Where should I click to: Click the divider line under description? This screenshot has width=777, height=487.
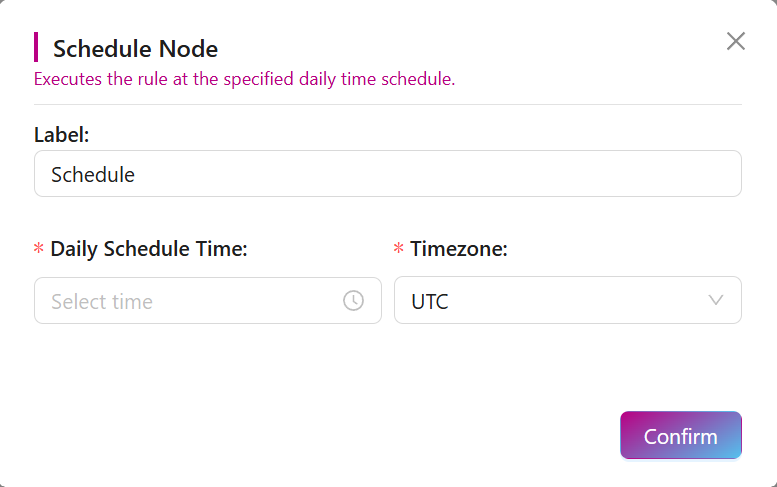(x=387, y=104)
